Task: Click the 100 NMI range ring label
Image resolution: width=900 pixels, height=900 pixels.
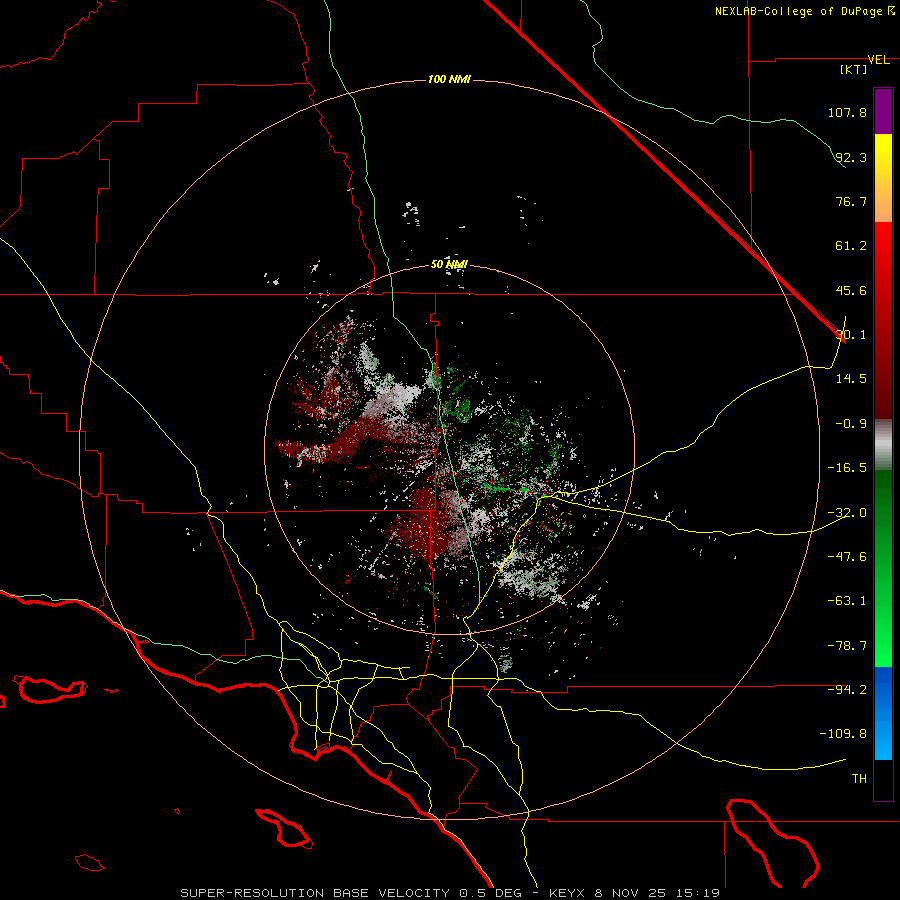Action: point(449,79)
